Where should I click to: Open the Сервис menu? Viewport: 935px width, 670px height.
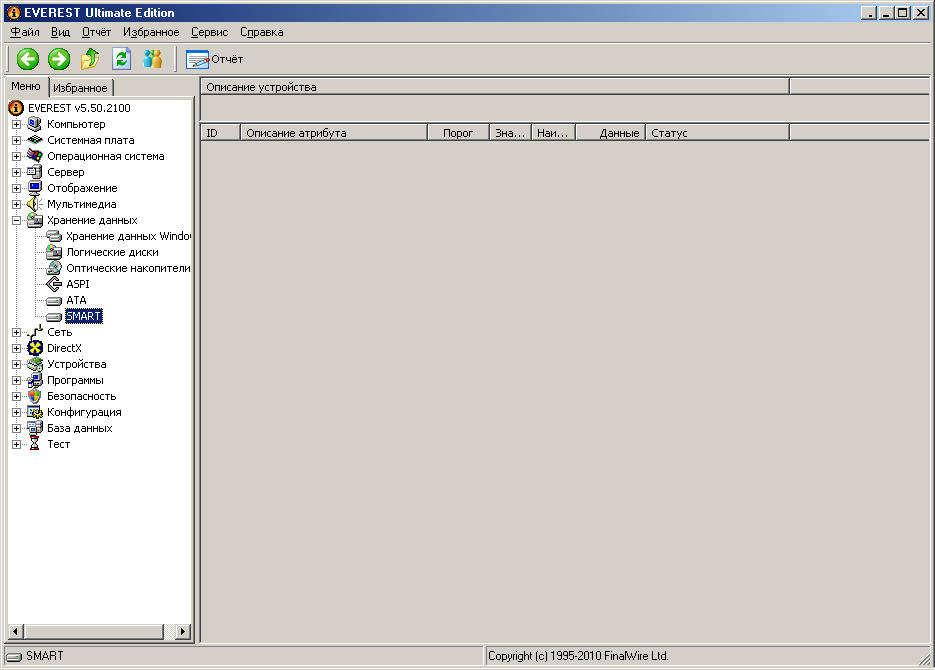[x=209, y=32]
